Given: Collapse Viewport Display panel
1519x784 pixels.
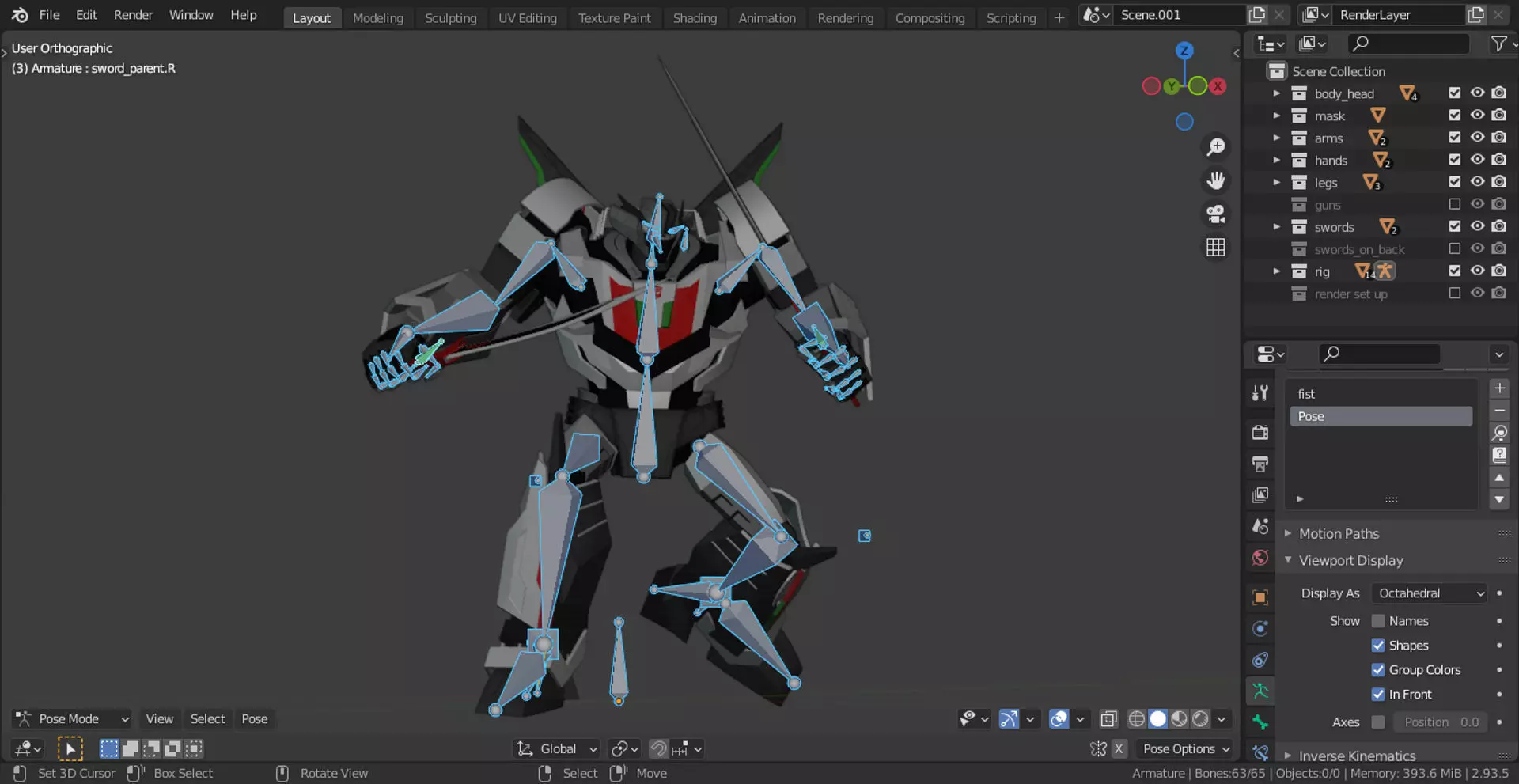Looking at the screenshot, I should [x=1350, y=560].
